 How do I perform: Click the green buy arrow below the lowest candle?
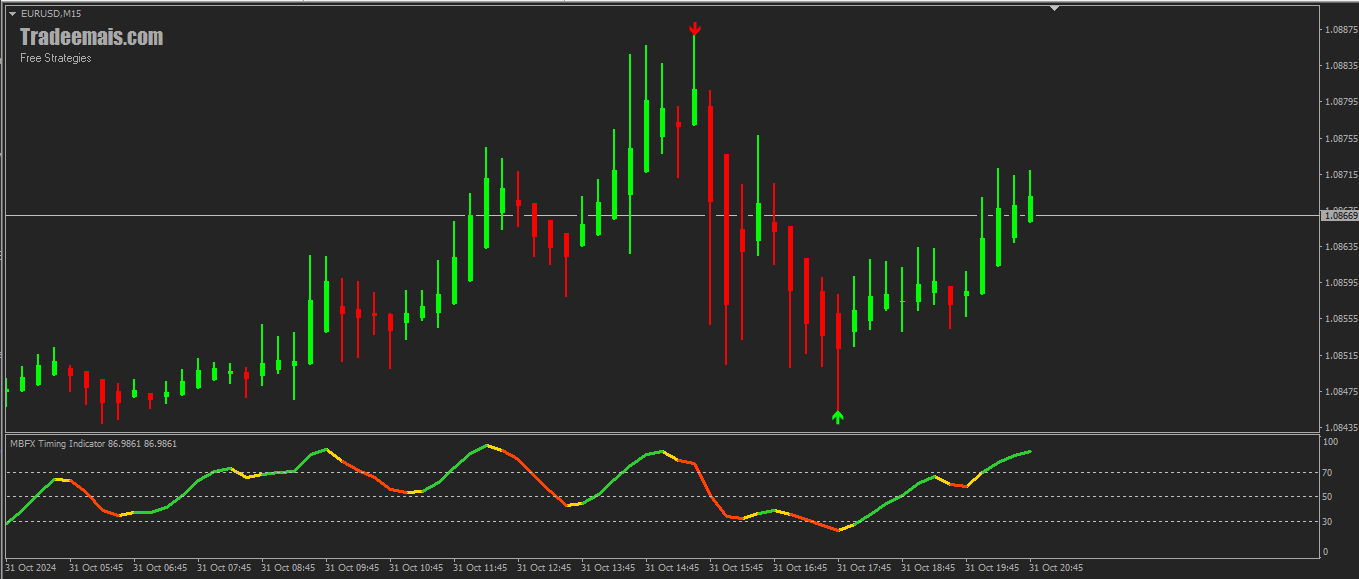pos(838,417)
